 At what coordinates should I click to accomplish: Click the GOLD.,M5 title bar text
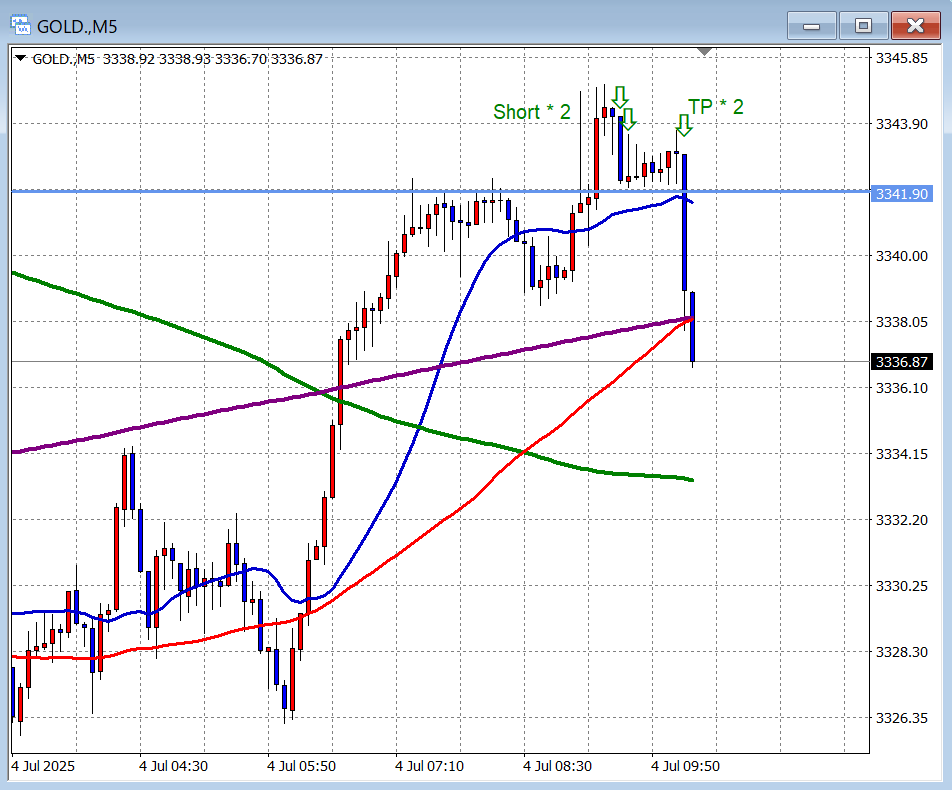[x=77, y=27]
